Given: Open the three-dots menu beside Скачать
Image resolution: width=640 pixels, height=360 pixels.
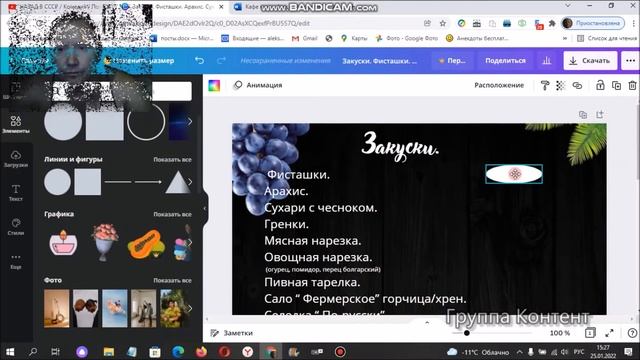Looking at the screenshot, I should click(x=630, y=60).
